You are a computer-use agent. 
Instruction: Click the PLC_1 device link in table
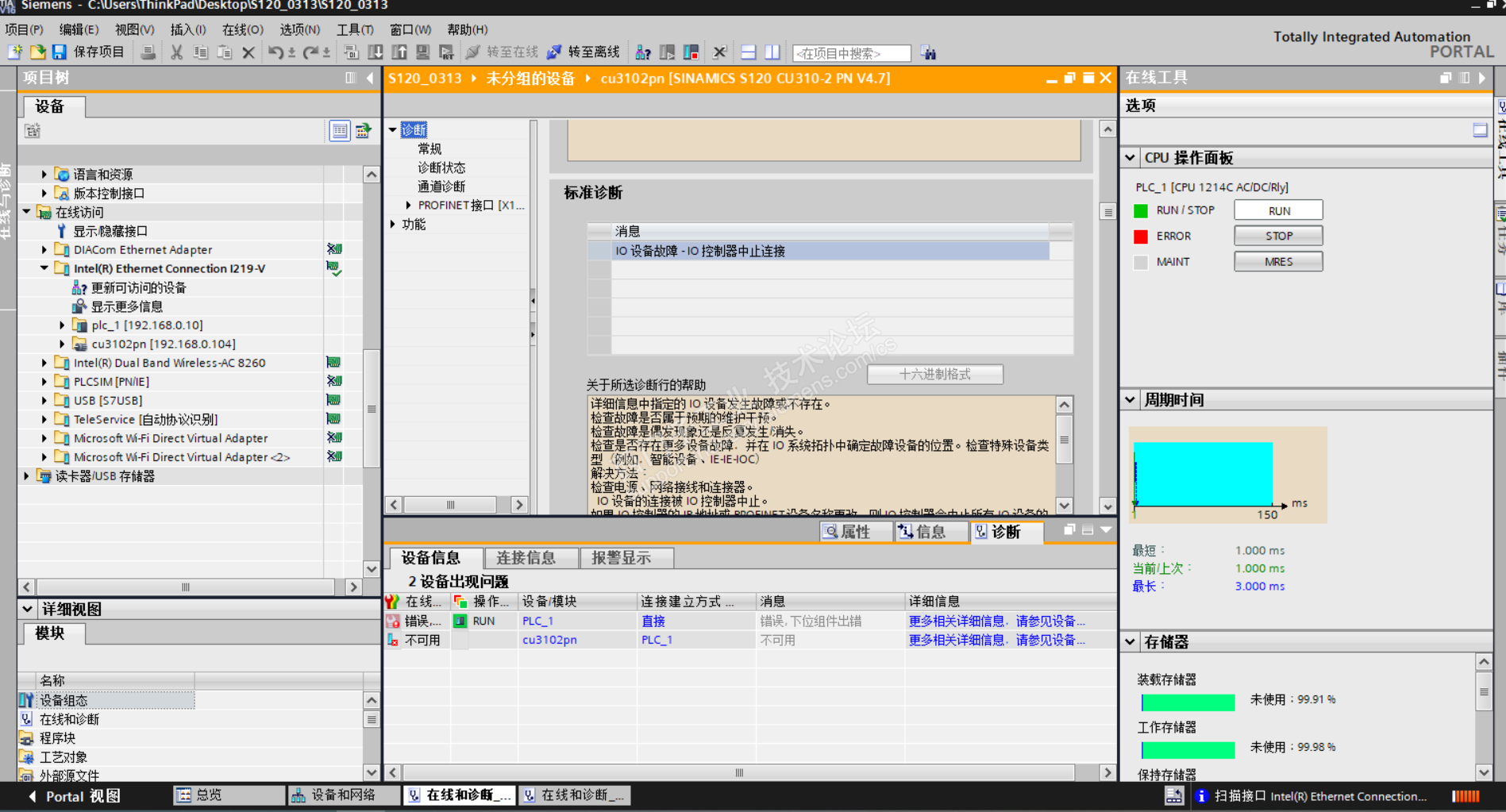[537, 621]
